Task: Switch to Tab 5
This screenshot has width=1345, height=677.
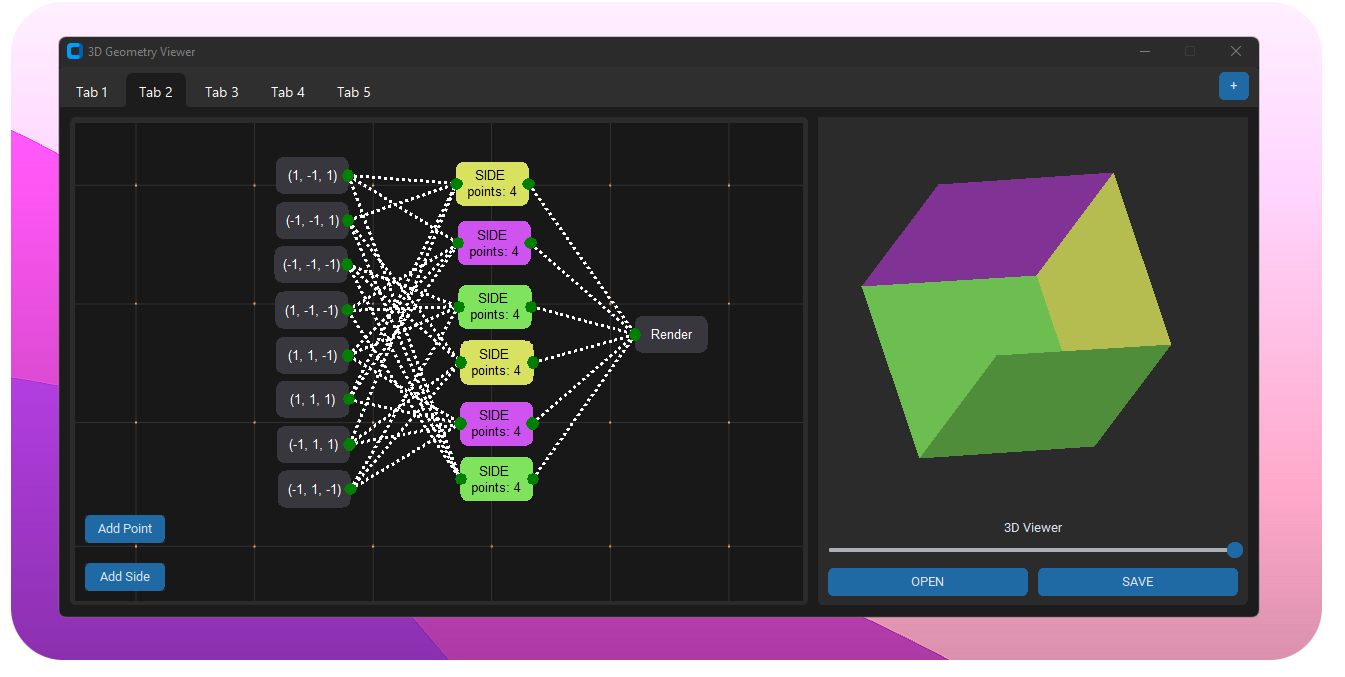Action: (x=354, y=92)
